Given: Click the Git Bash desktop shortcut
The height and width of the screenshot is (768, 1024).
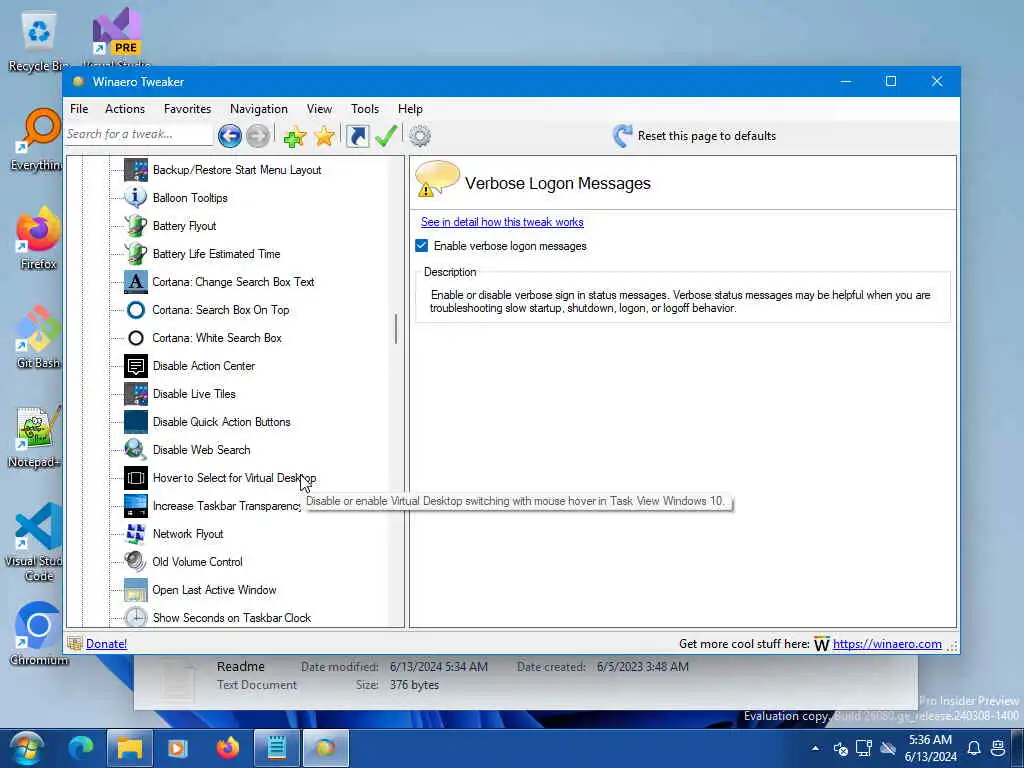Looking at the screenshot, I should (x=38, y=338).
